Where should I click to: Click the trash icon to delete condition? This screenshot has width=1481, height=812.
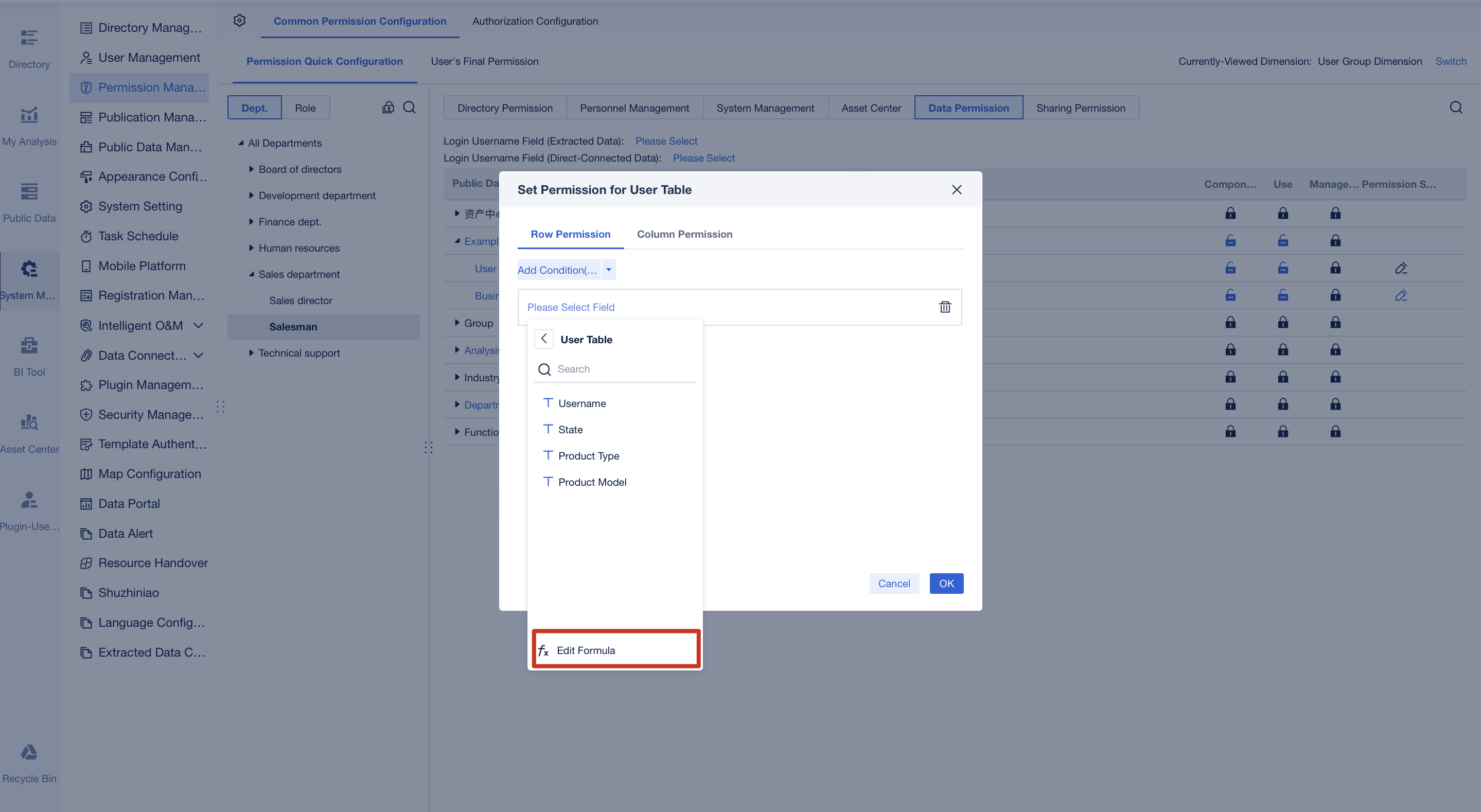click(945, 307)
